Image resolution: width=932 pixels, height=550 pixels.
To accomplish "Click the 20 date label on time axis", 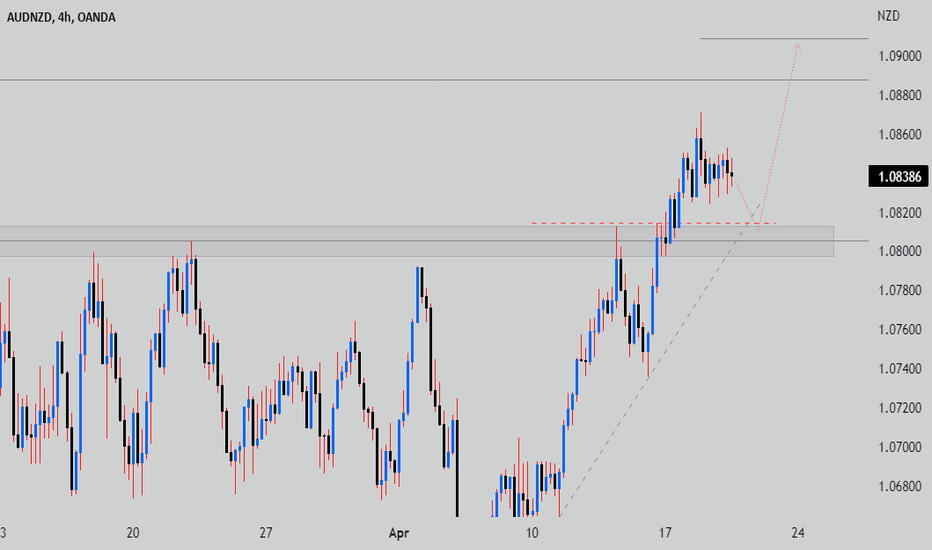I will pos(133,533).
